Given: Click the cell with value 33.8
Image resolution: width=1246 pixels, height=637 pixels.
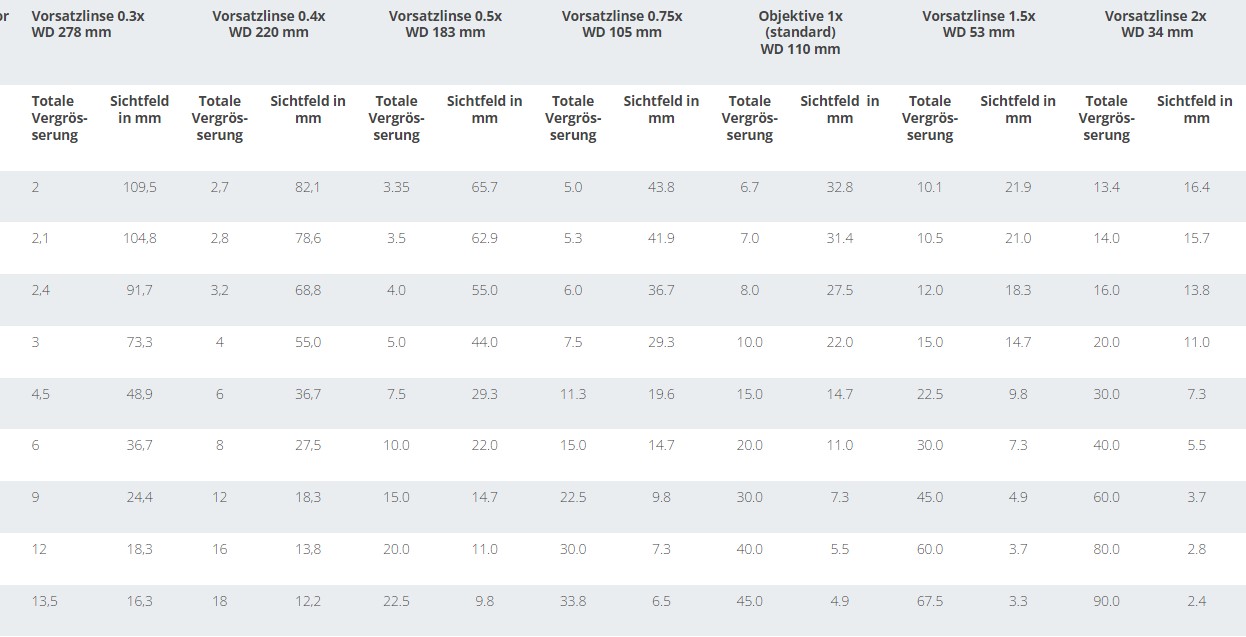Looking at the screenshot, I should point(573,601).
